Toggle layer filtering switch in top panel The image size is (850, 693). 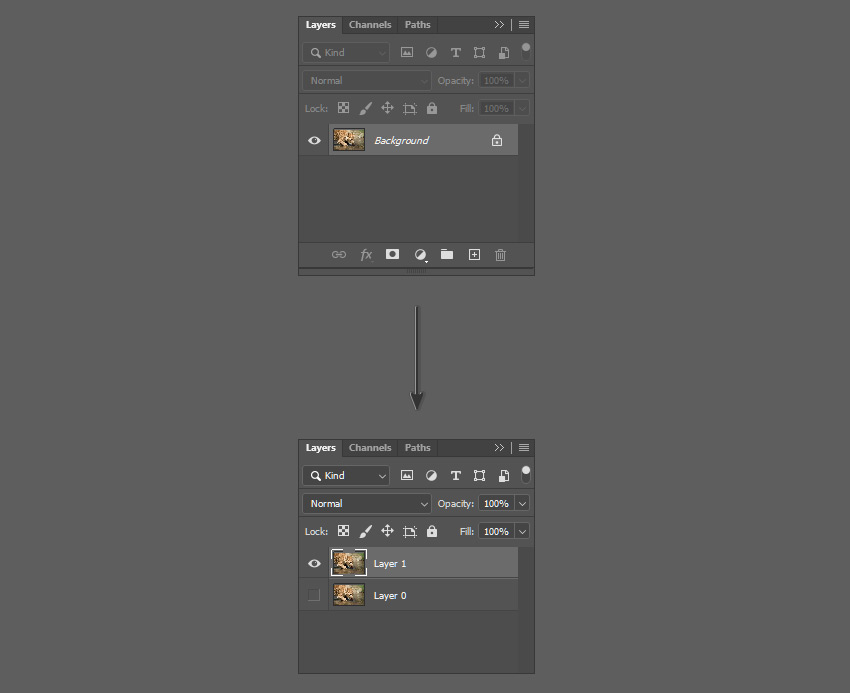point(526,52)
